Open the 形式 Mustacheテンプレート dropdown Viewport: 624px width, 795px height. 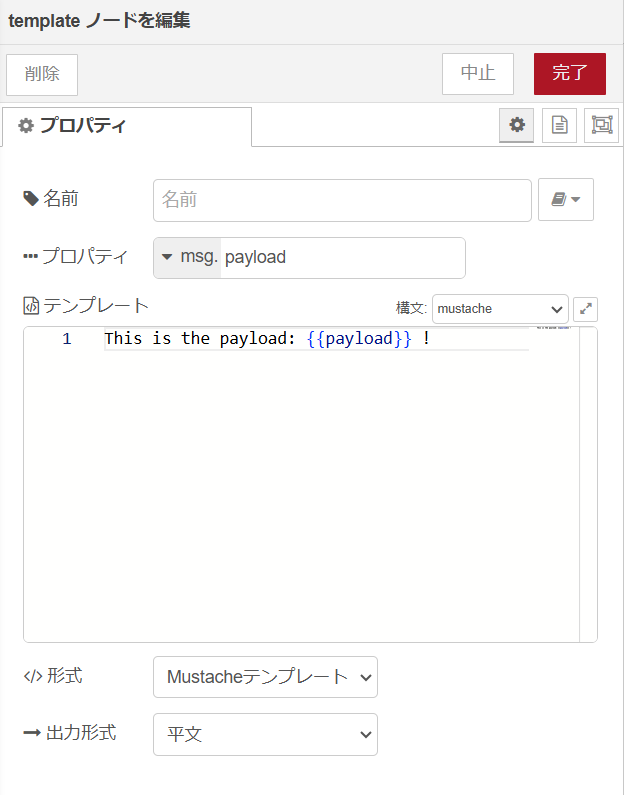coord(265,677)
